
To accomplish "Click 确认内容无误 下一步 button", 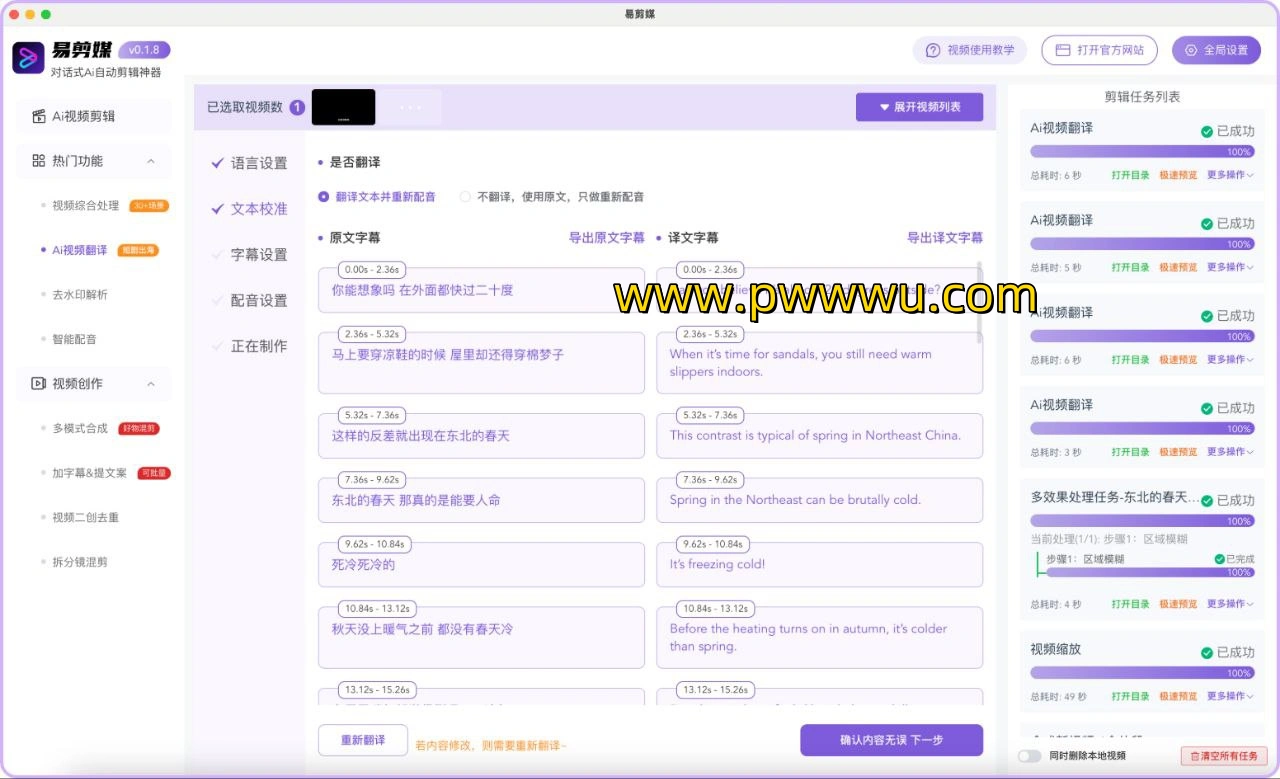I will (x=891, y=740).
